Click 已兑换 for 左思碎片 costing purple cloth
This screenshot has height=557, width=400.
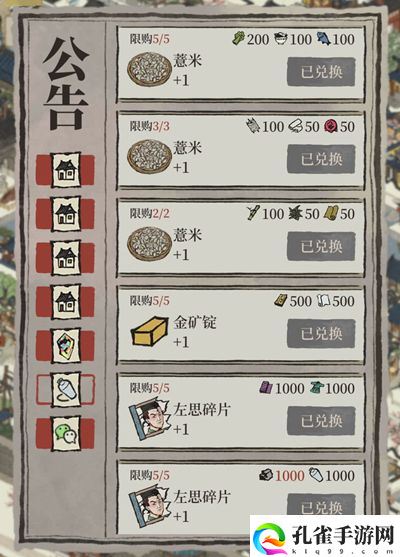coord(321,421)
